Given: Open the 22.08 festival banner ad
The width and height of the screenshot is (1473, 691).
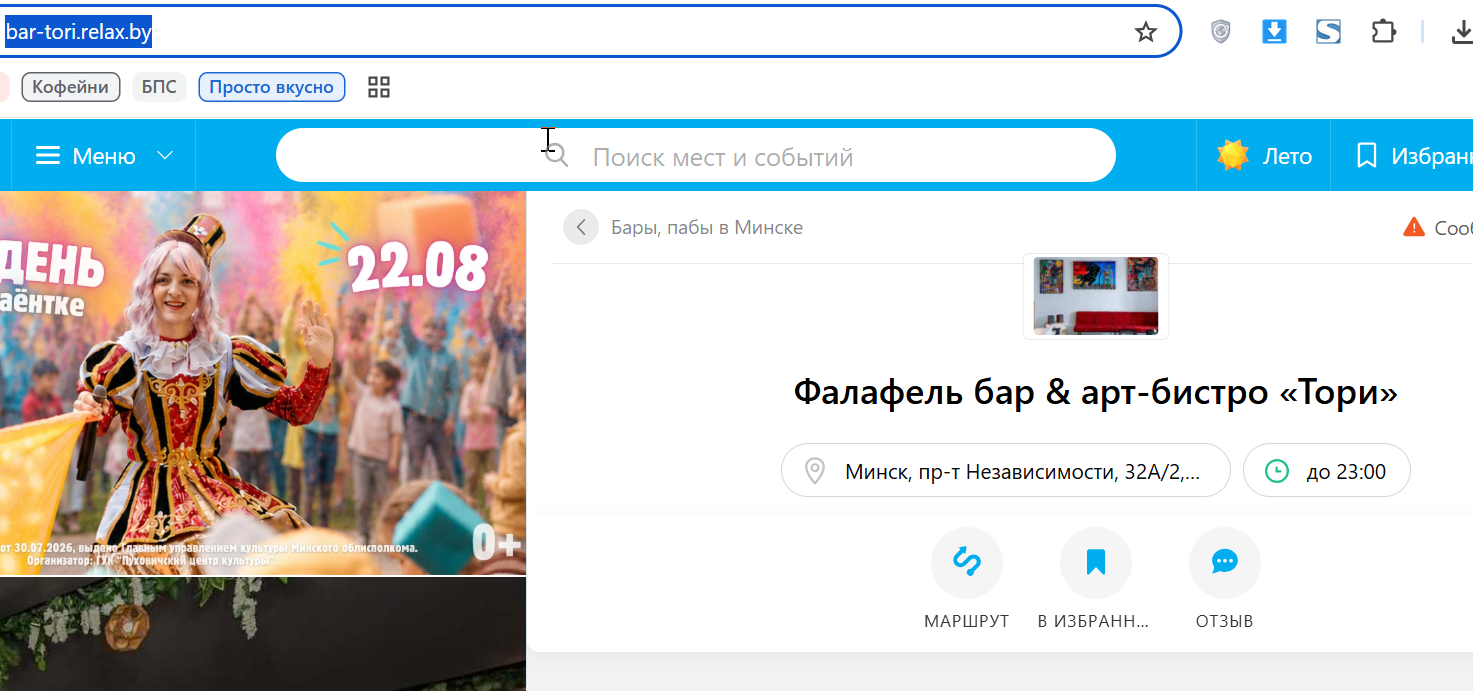Looking at the screenshot, I should click(263, 383).
